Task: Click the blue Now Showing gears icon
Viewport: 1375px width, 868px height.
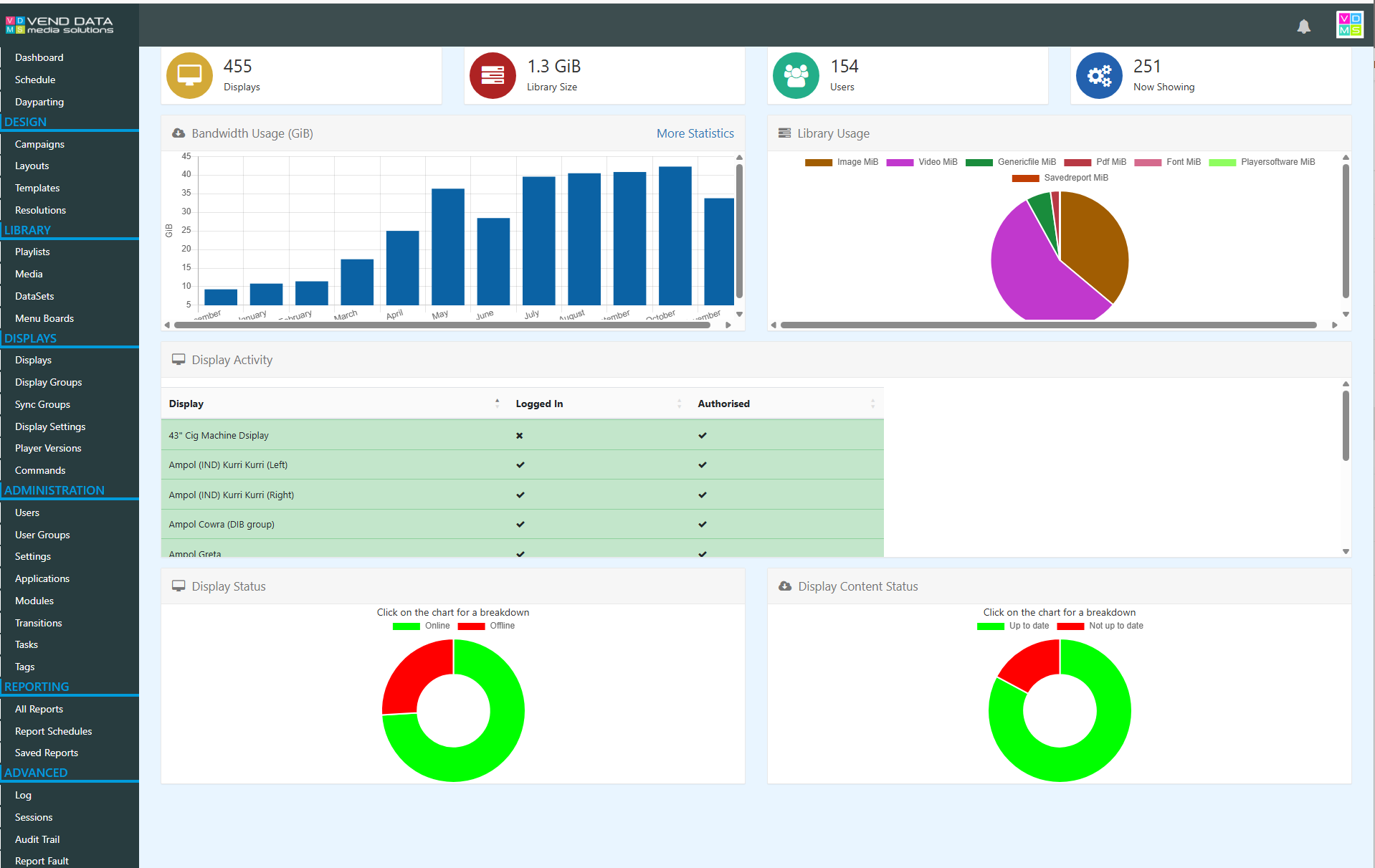Action: [x=1099, y=75]
